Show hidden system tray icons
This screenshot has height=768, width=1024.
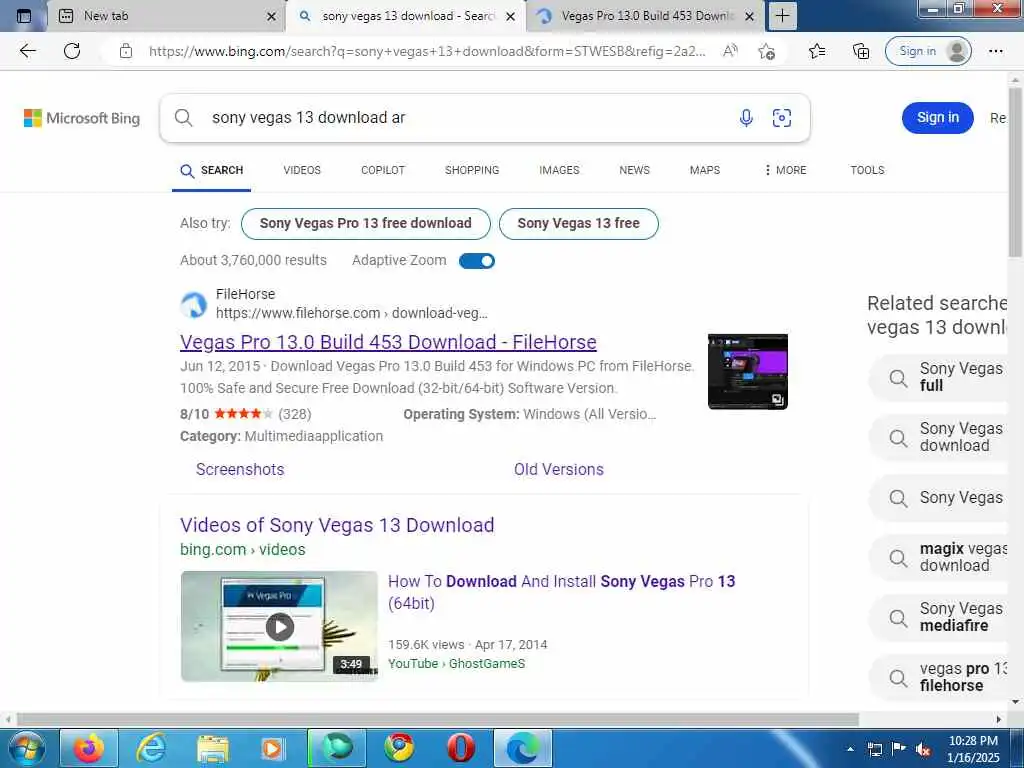[850, 749]
